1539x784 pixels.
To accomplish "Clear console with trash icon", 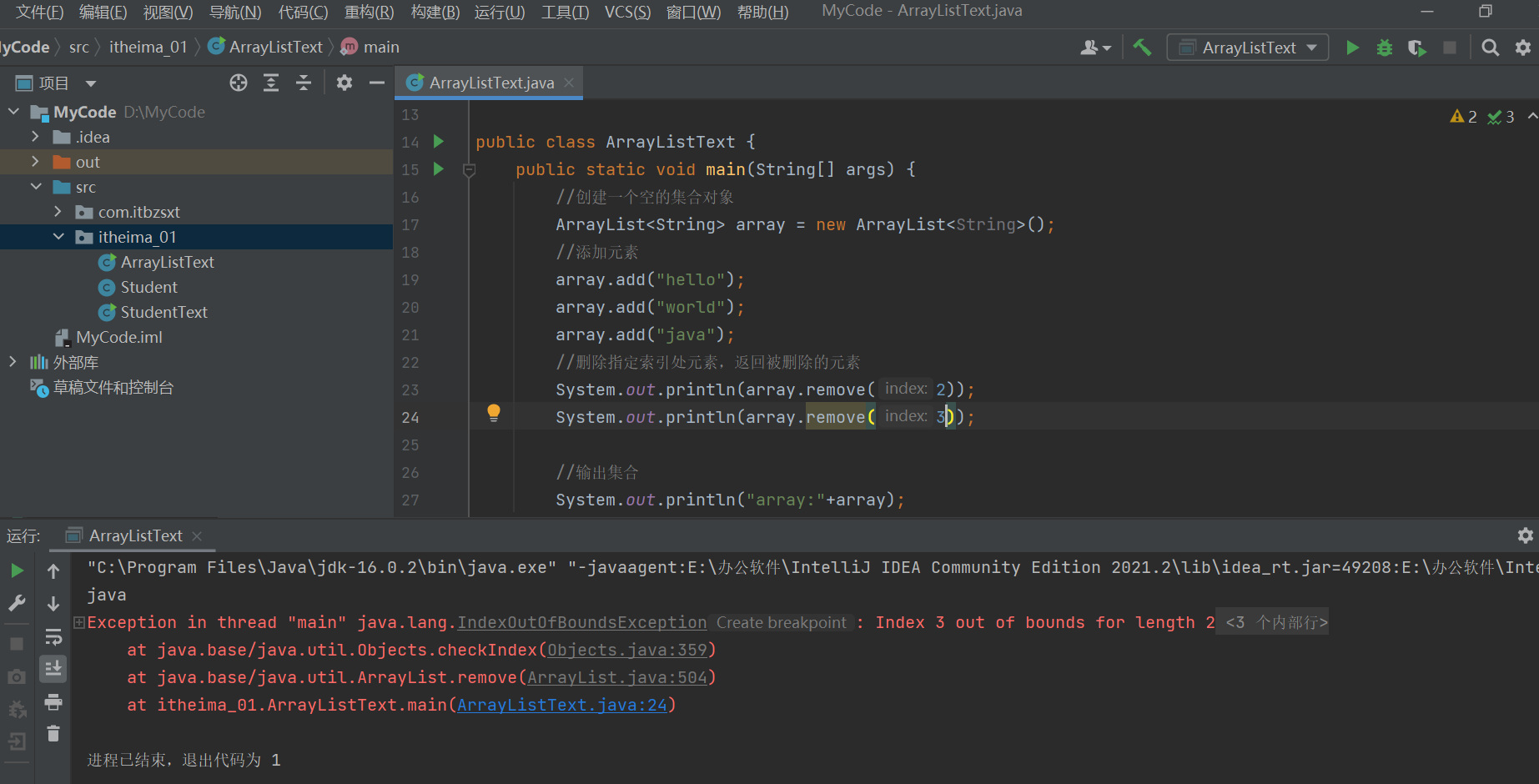I will click(53, 734).
